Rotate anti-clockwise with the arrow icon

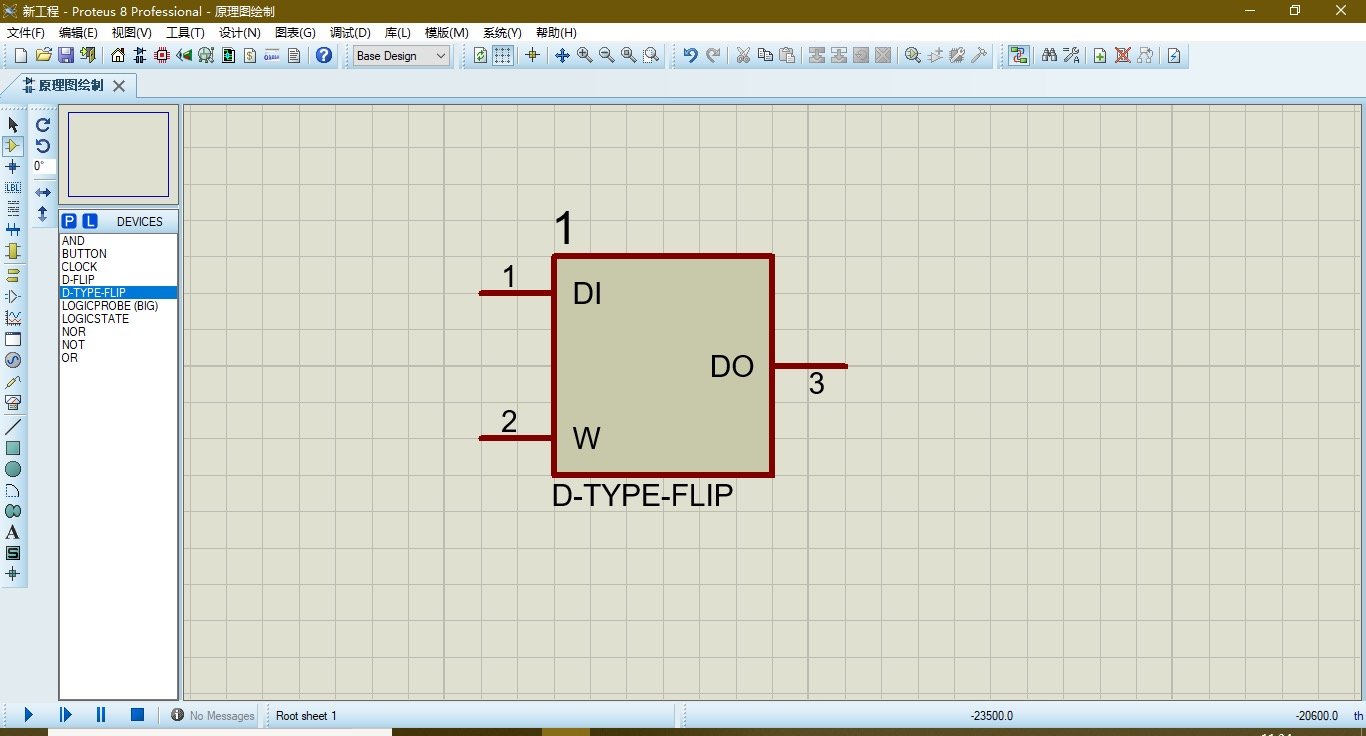[x=43, y=146]
